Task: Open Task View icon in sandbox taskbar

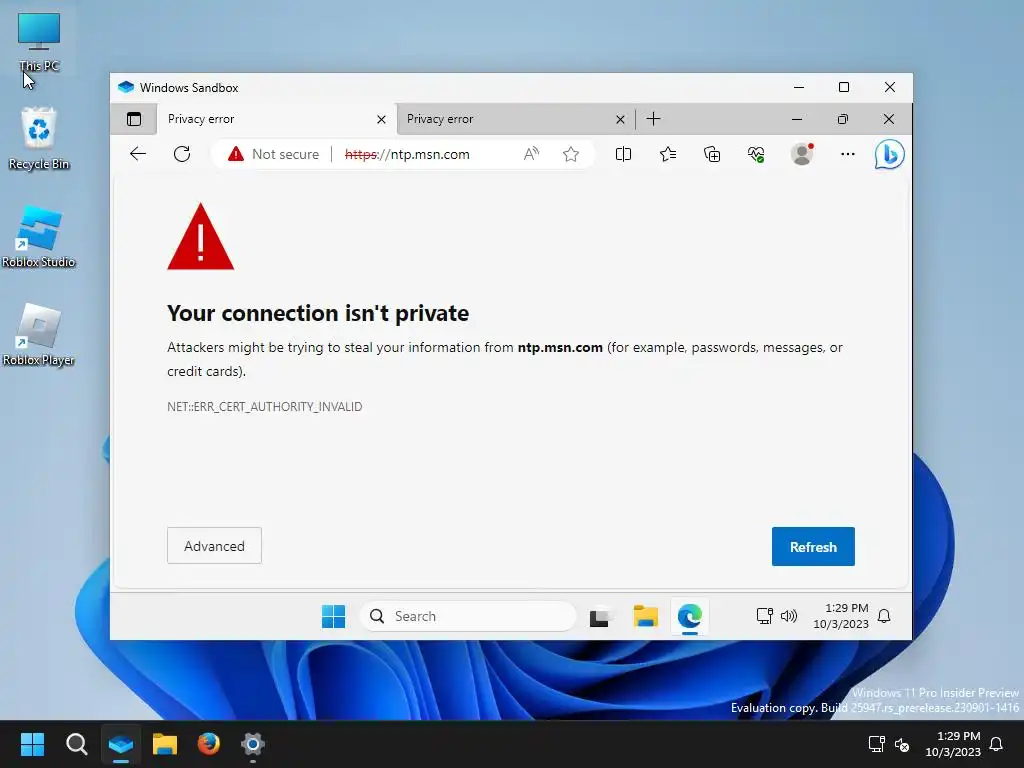Action: click(x=600, y=616)
